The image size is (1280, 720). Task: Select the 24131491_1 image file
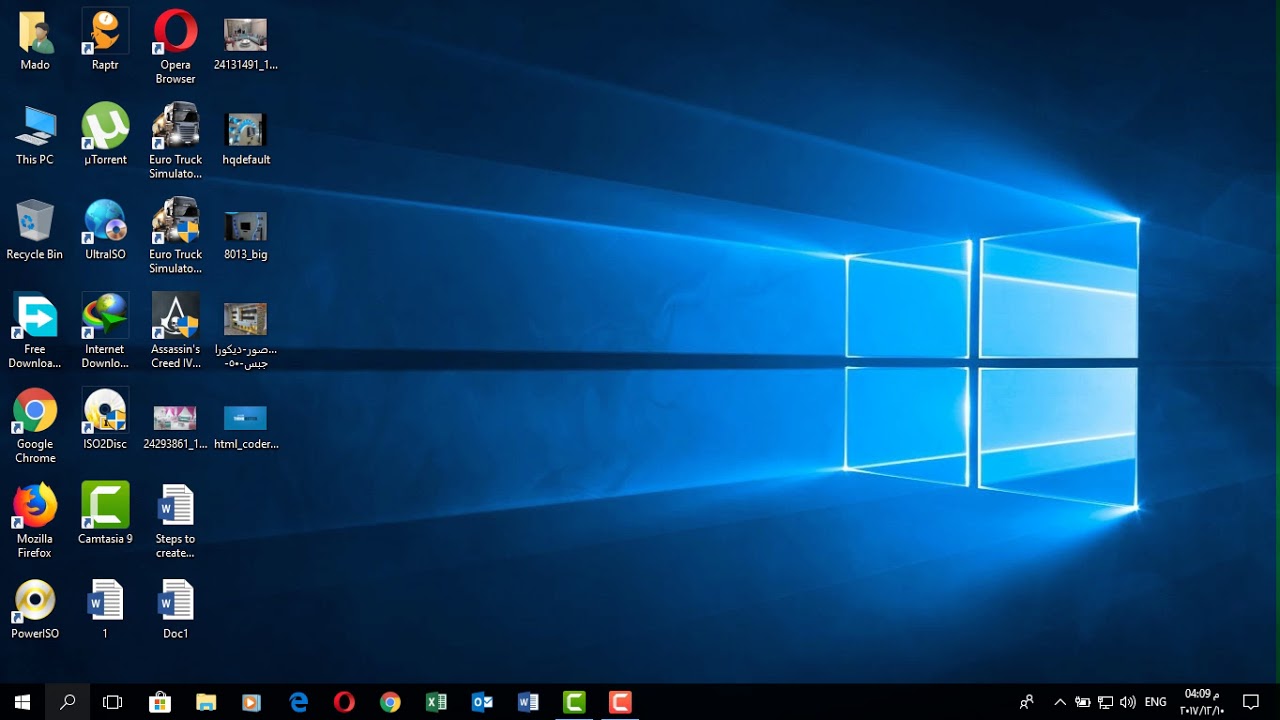pos(245,36)
